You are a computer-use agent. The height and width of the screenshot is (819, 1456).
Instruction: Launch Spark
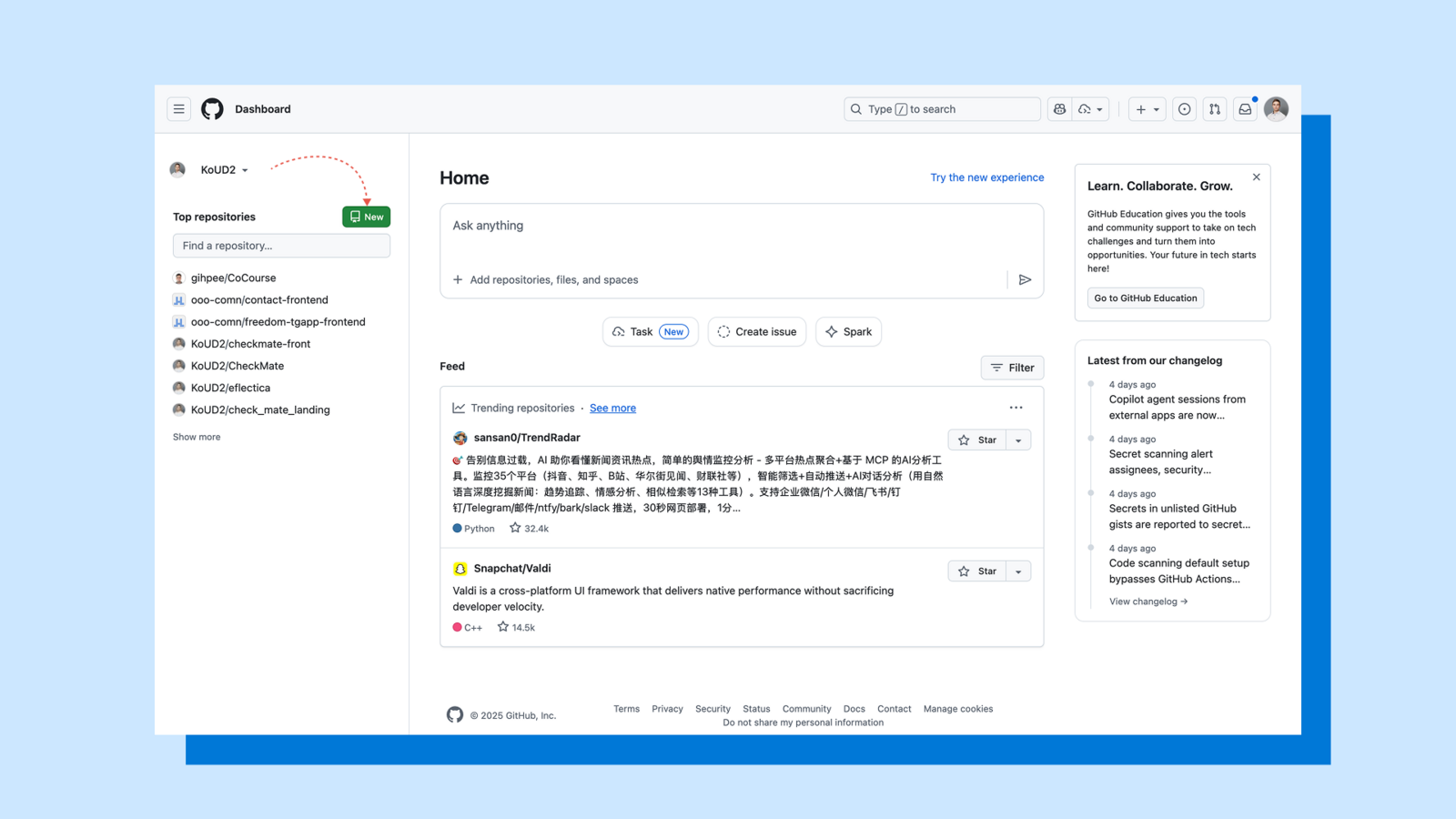(x=848, y=332)
